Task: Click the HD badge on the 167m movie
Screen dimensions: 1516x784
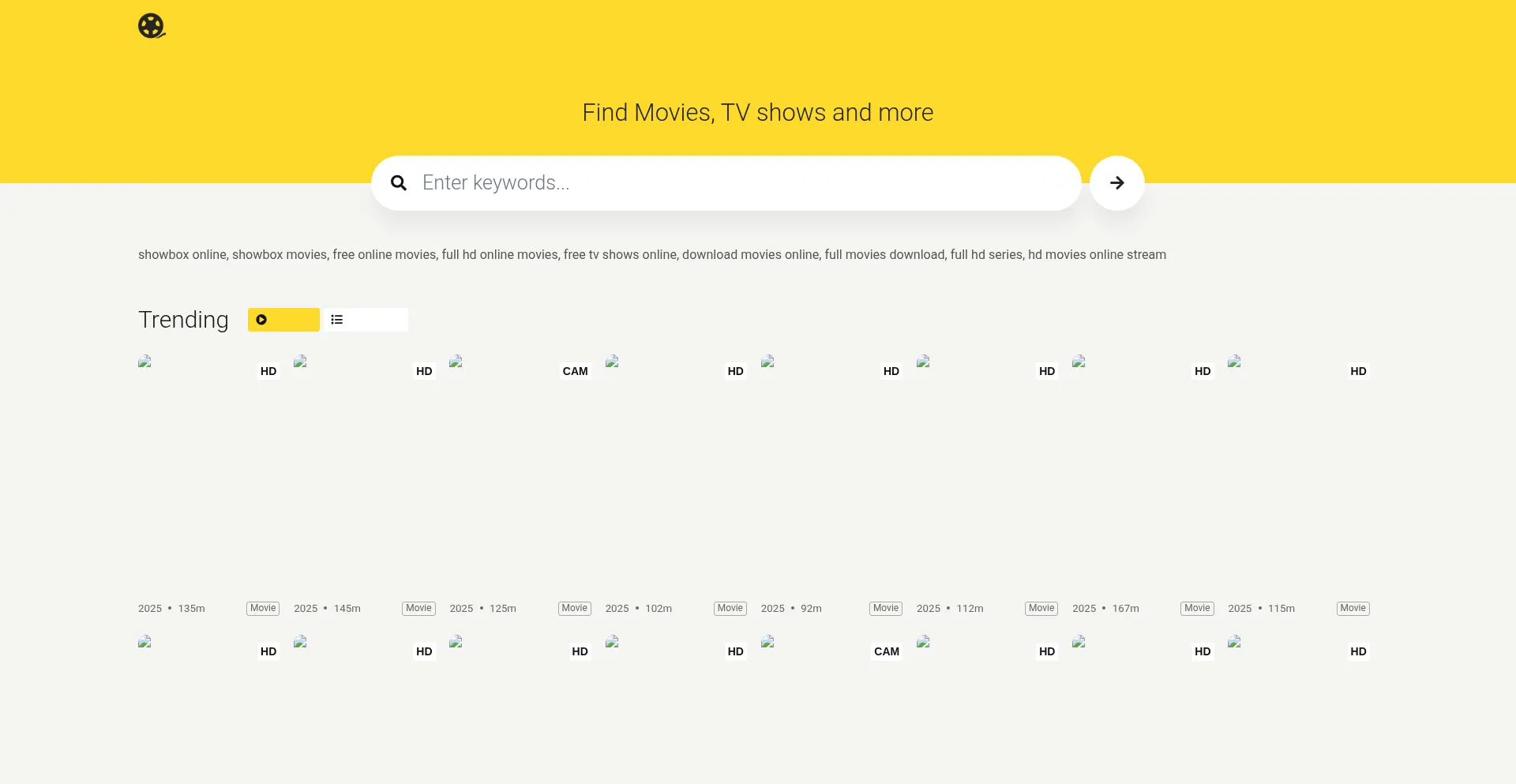Action: (x=1202, y=371)
